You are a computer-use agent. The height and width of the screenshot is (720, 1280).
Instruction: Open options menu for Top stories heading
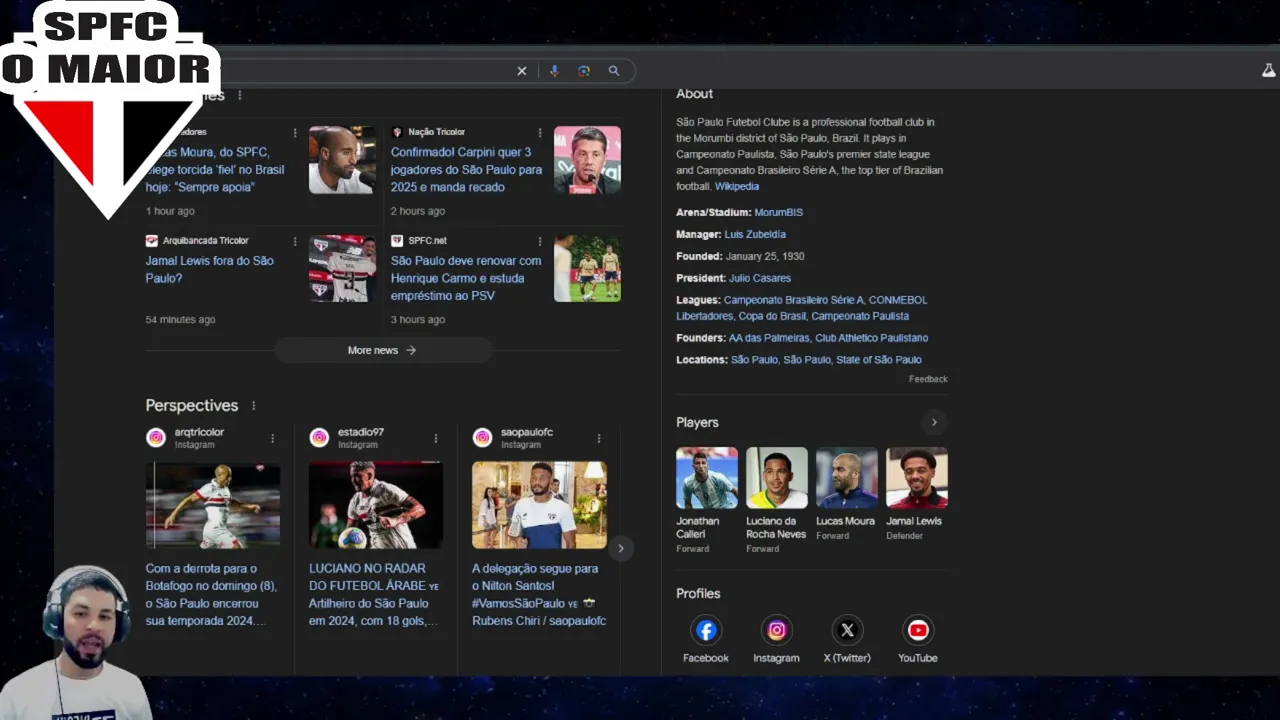pos(240,95)
